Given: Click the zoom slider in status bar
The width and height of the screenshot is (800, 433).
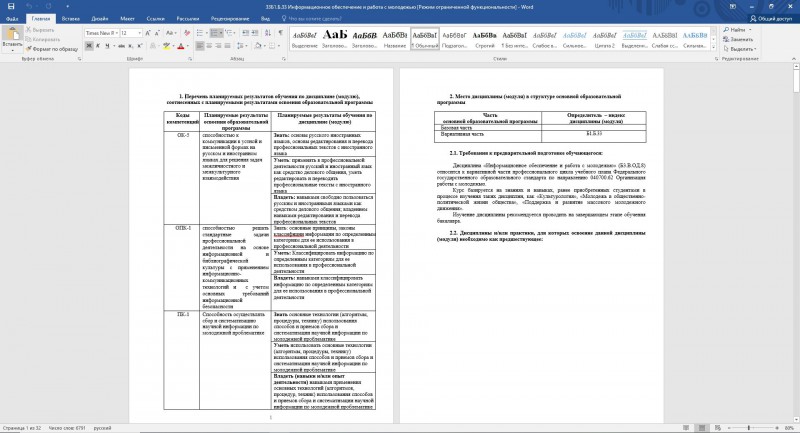Looking at the screenshot, I should point(753,428).
